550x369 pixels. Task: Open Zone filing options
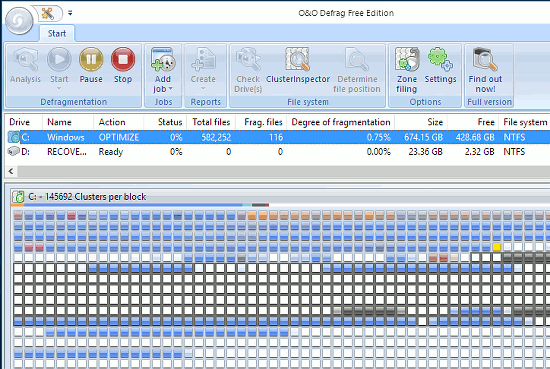[x=407, y=70]
